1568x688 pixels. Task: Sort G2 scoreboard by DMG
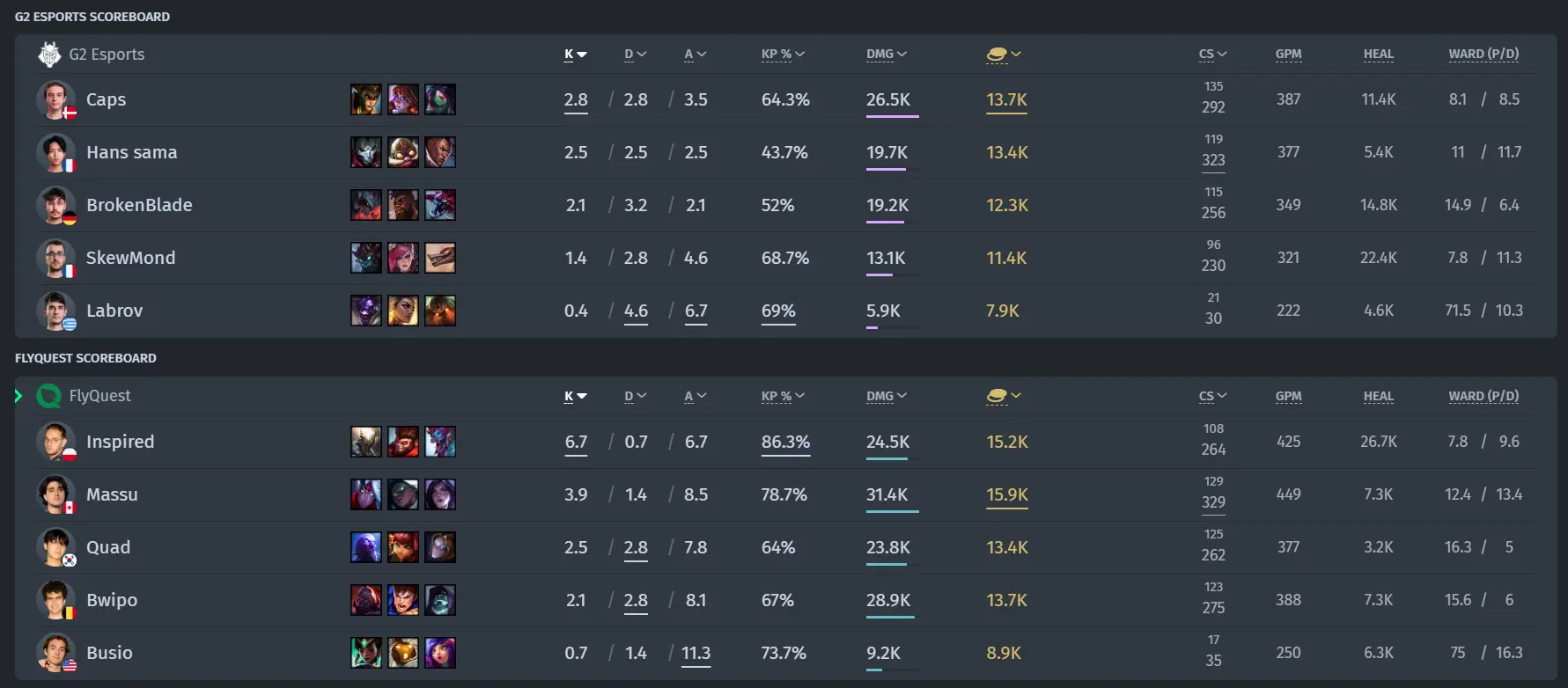coord(886,54)
